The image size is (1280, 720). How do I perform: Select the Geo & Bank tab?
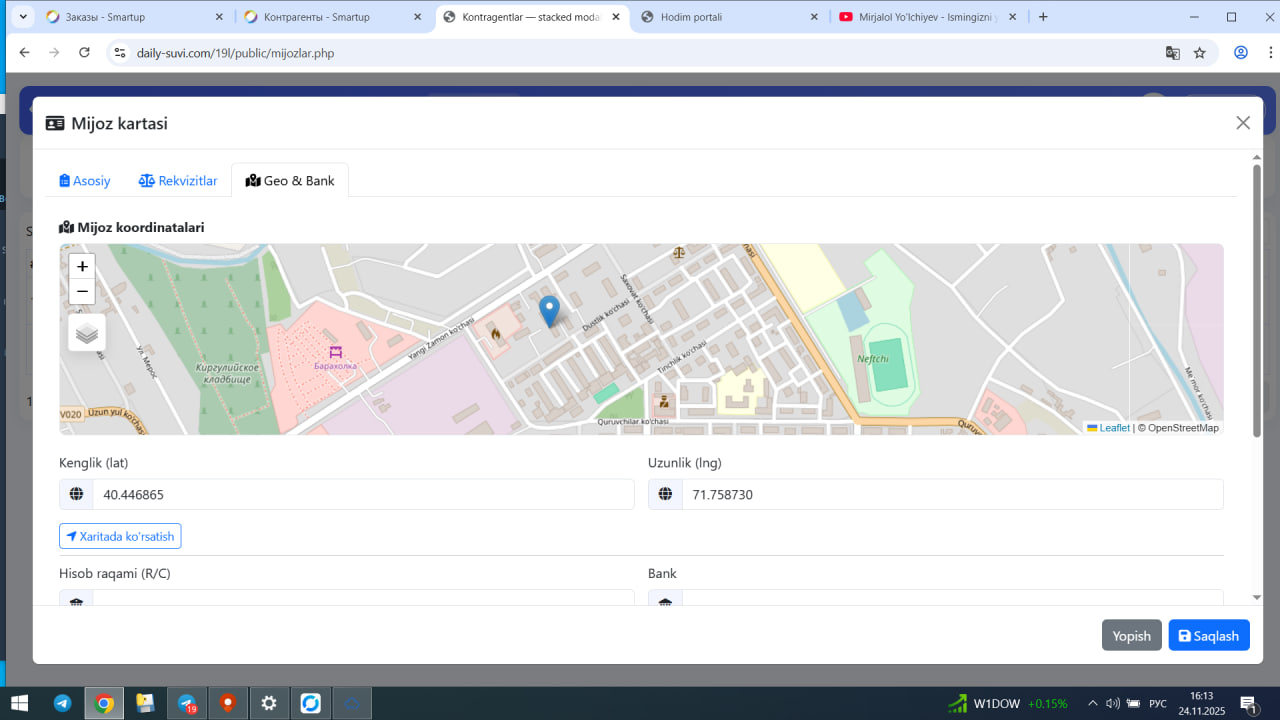pos(290,181)
